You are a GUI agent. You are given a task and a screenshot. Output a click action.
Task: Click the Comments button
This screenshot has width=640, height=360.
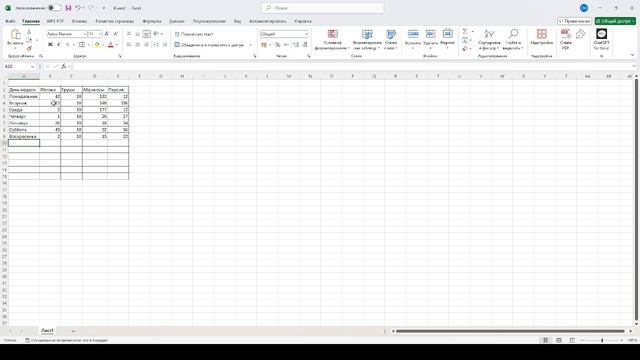tap(575, 21)
